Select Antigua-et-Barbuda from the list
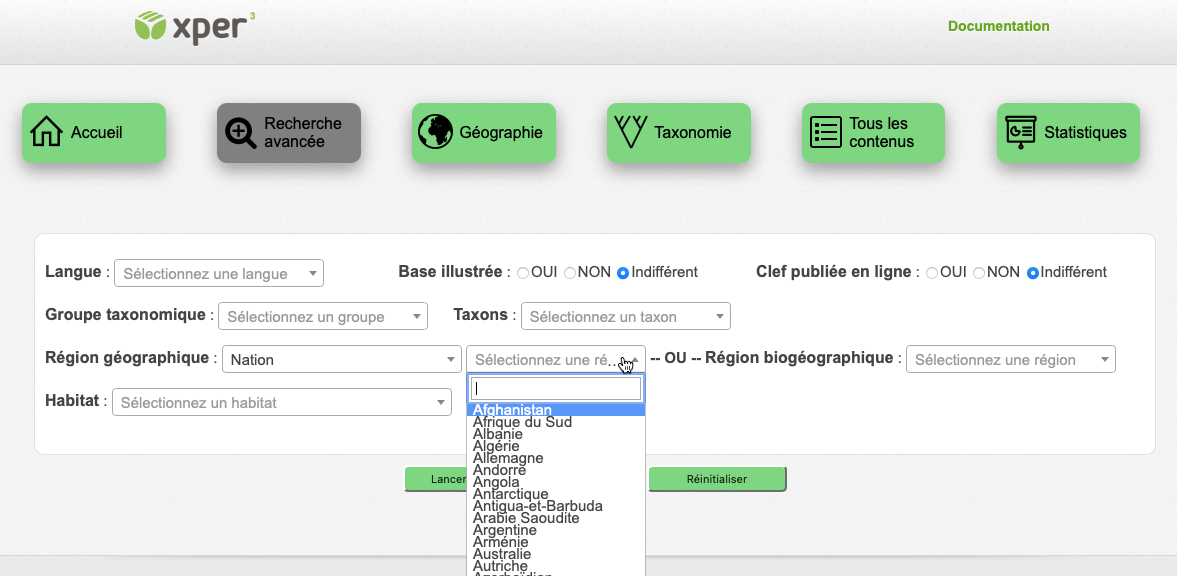This screenshot has width=1177, height=576. pos(555,506)
